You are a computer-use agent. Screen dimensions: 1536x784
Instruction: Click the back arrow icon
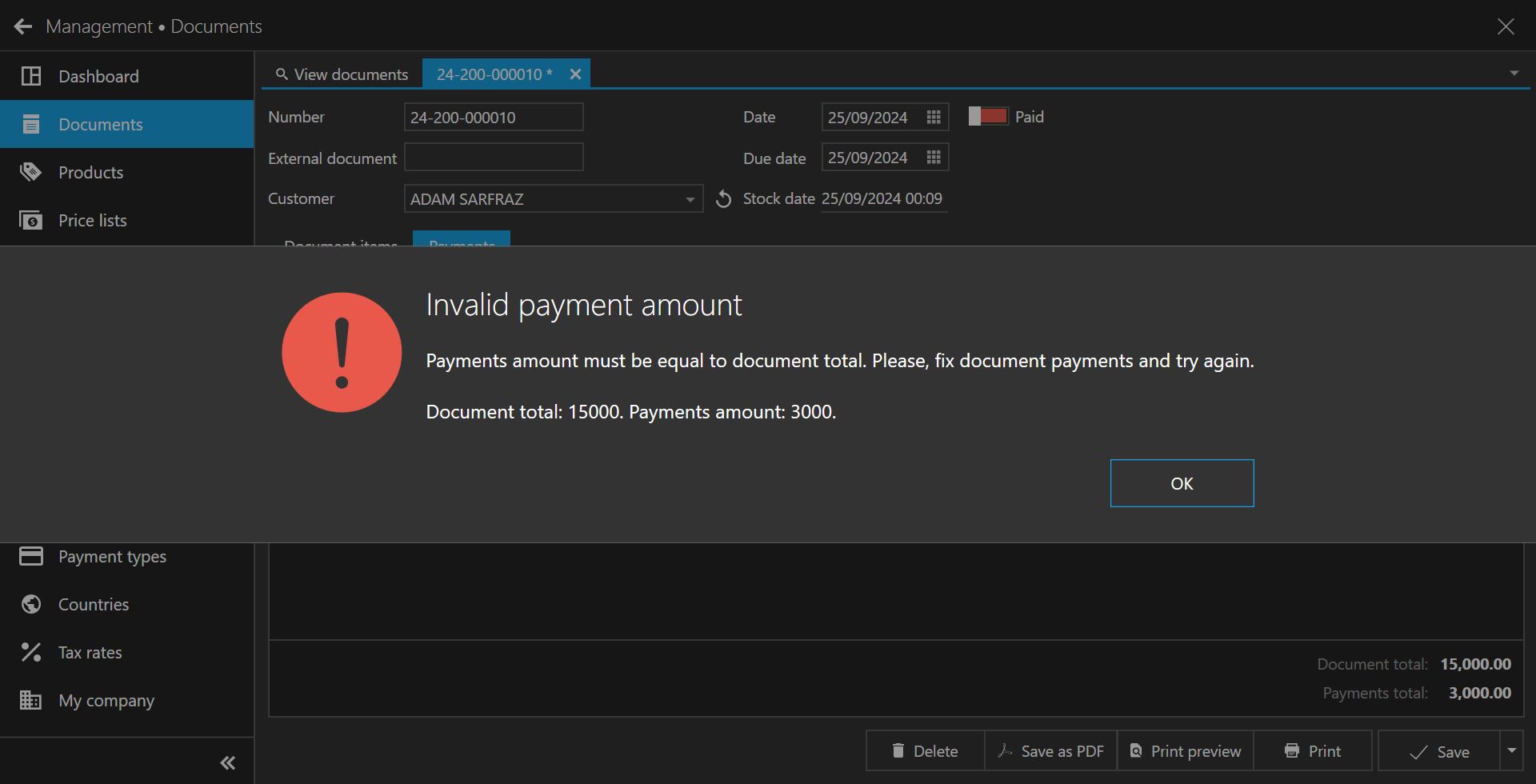pos(23,26)
